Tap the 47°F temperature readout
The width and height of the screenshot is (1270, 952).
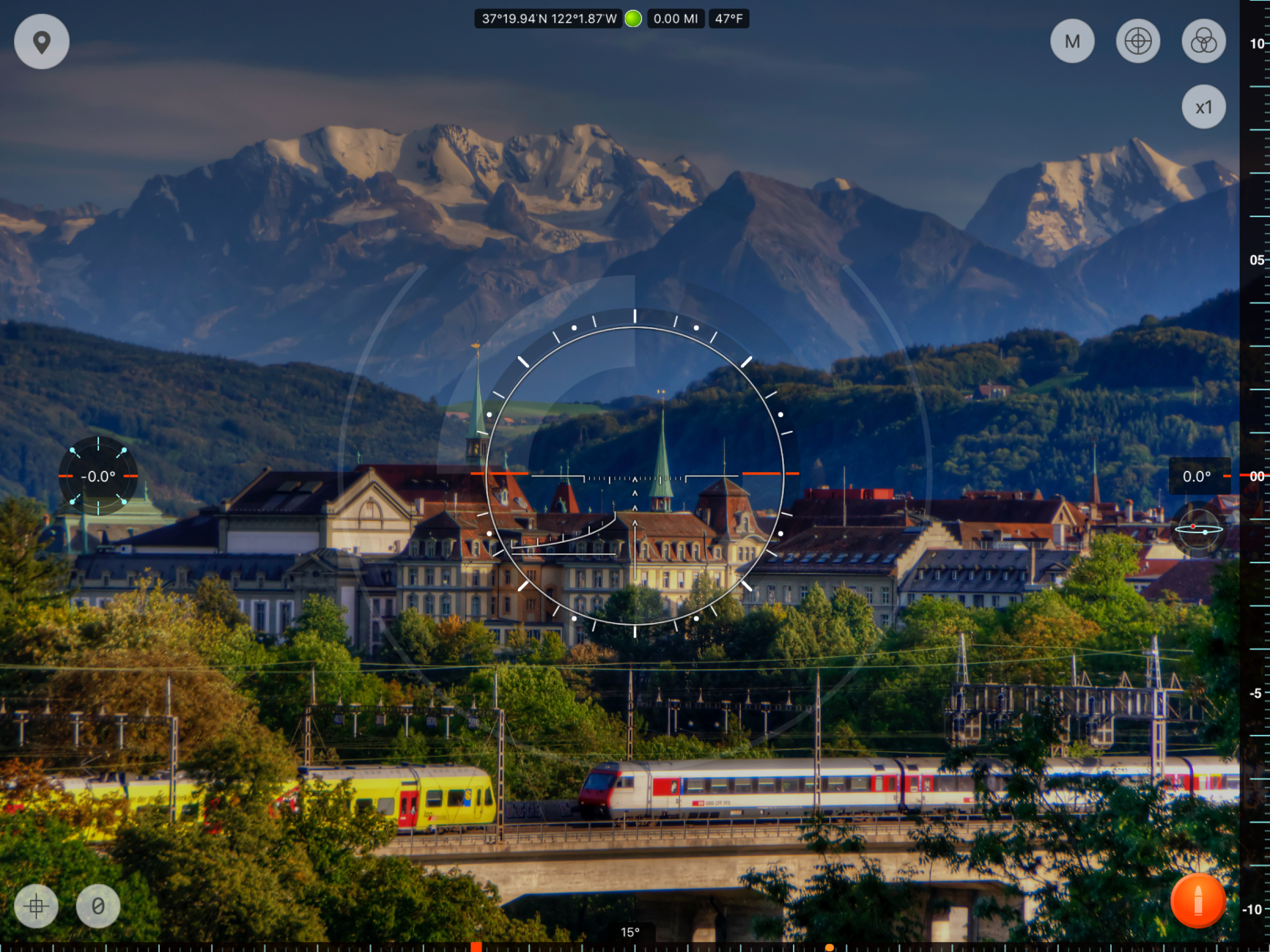(x=728, y=19)
